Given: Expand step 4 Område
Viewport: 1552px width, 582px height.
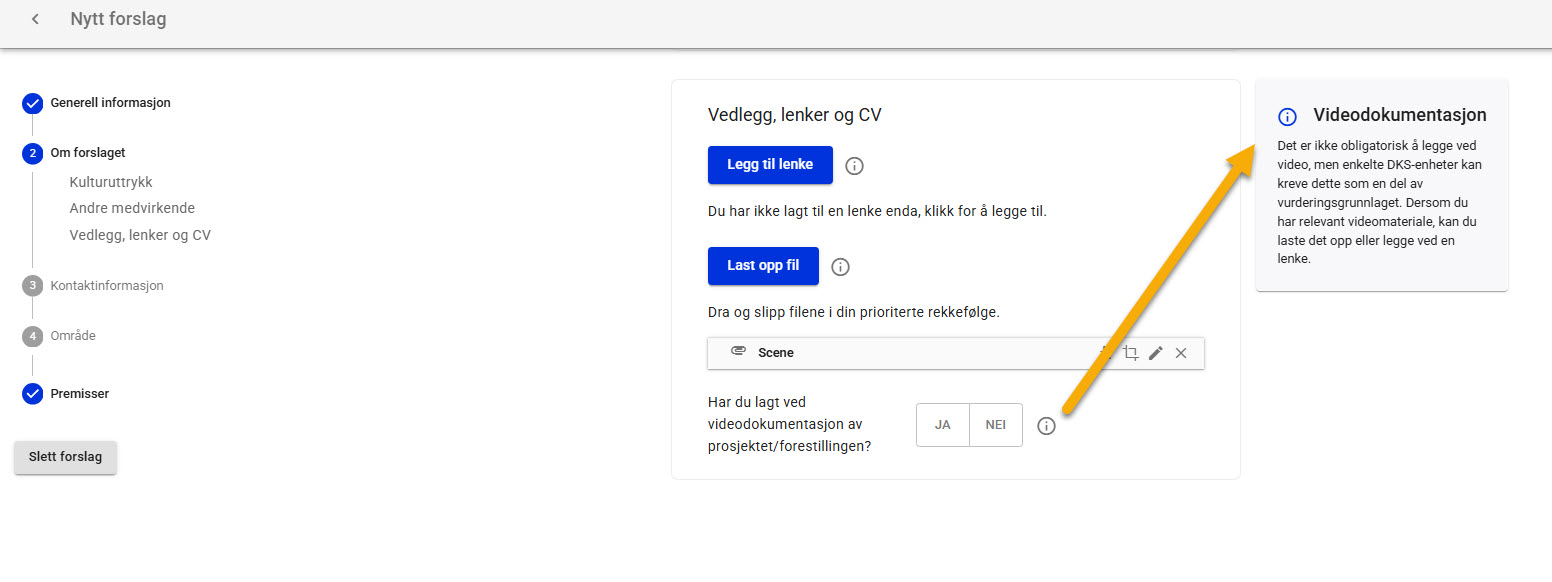Looking at the screenshot, I should click(x=73, y=336).
